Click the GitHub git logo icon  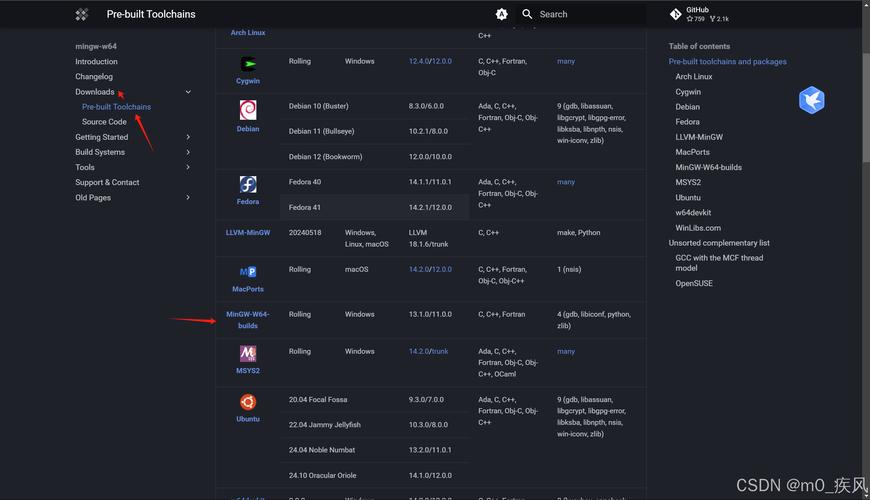675,14
